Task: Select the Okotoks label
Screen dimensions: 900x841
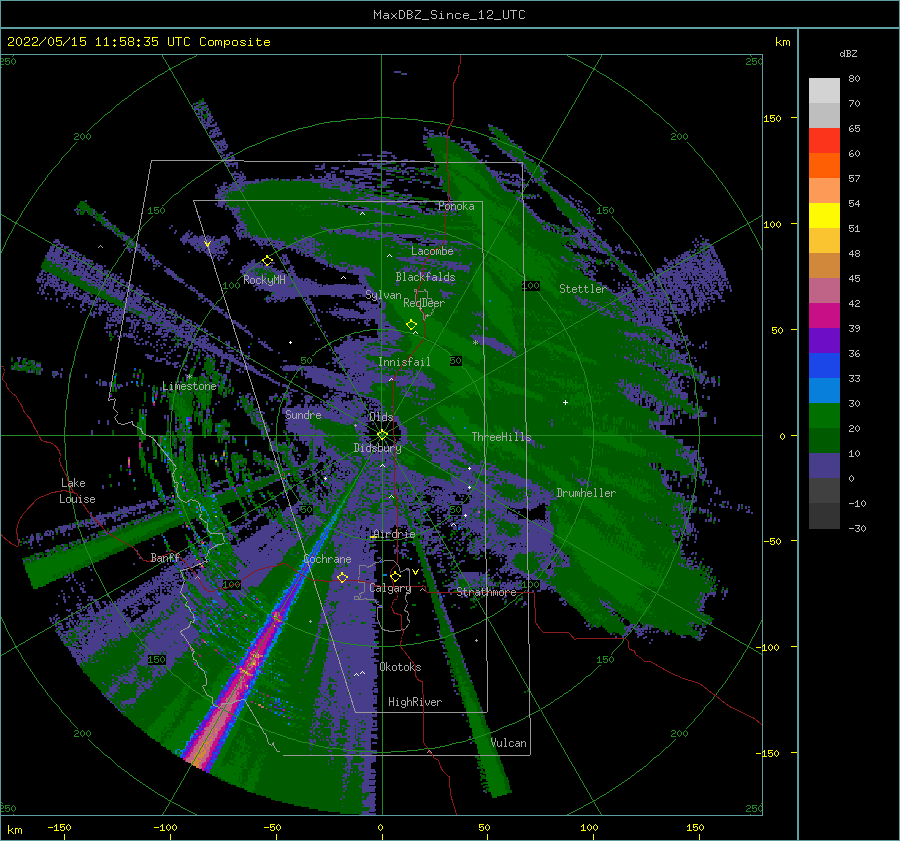Action: pos(400,667)
